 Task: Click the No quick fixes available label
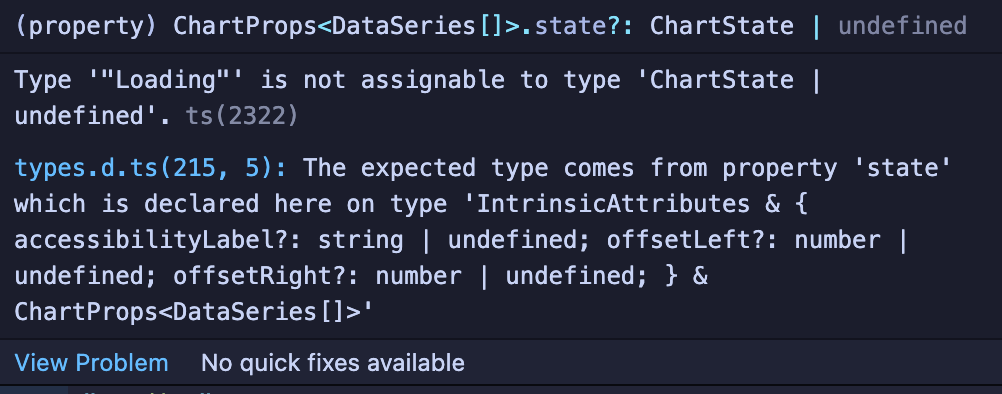(332, 363)
